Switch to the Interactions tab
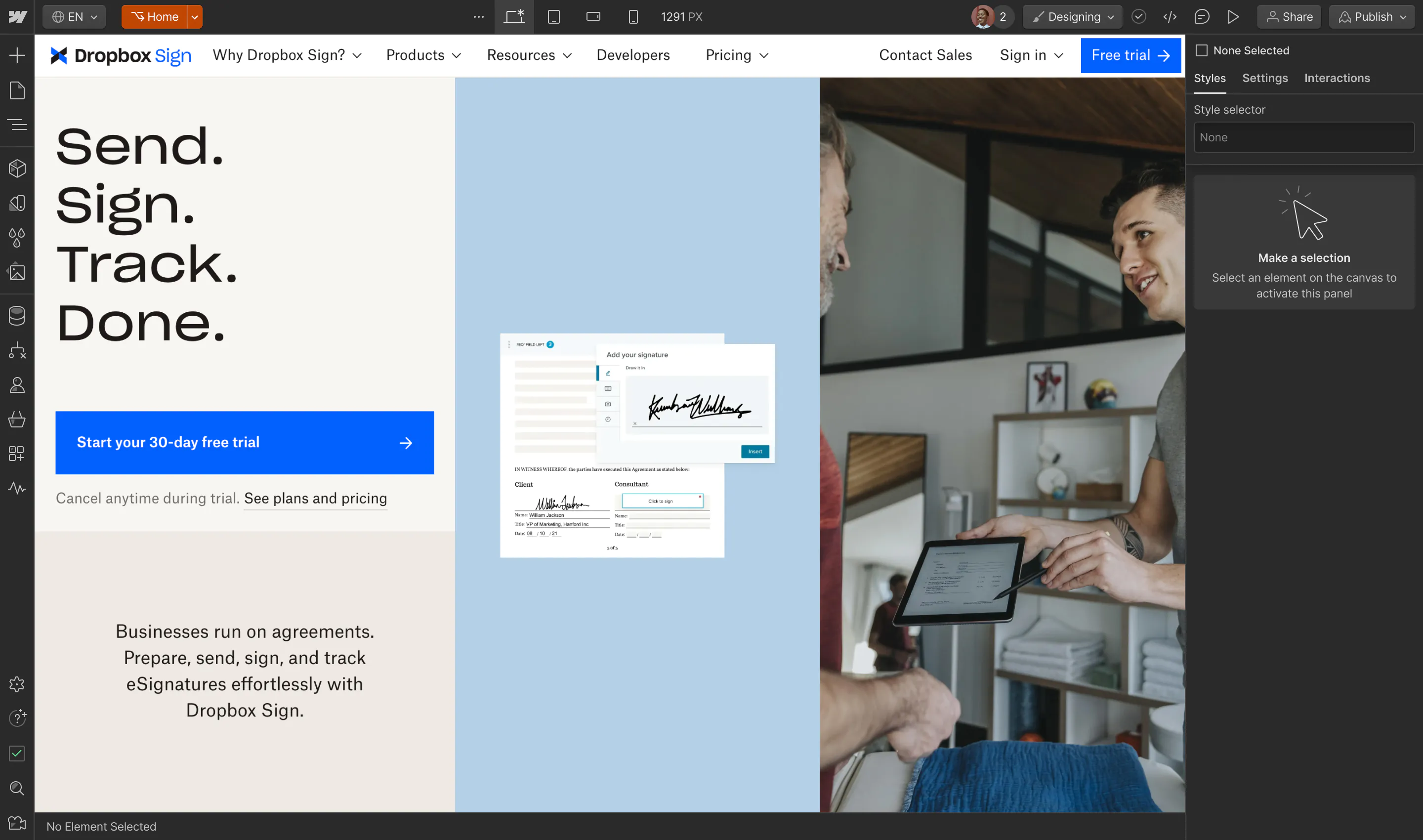Viewport: 1423px width, 840px height. 1337,78
